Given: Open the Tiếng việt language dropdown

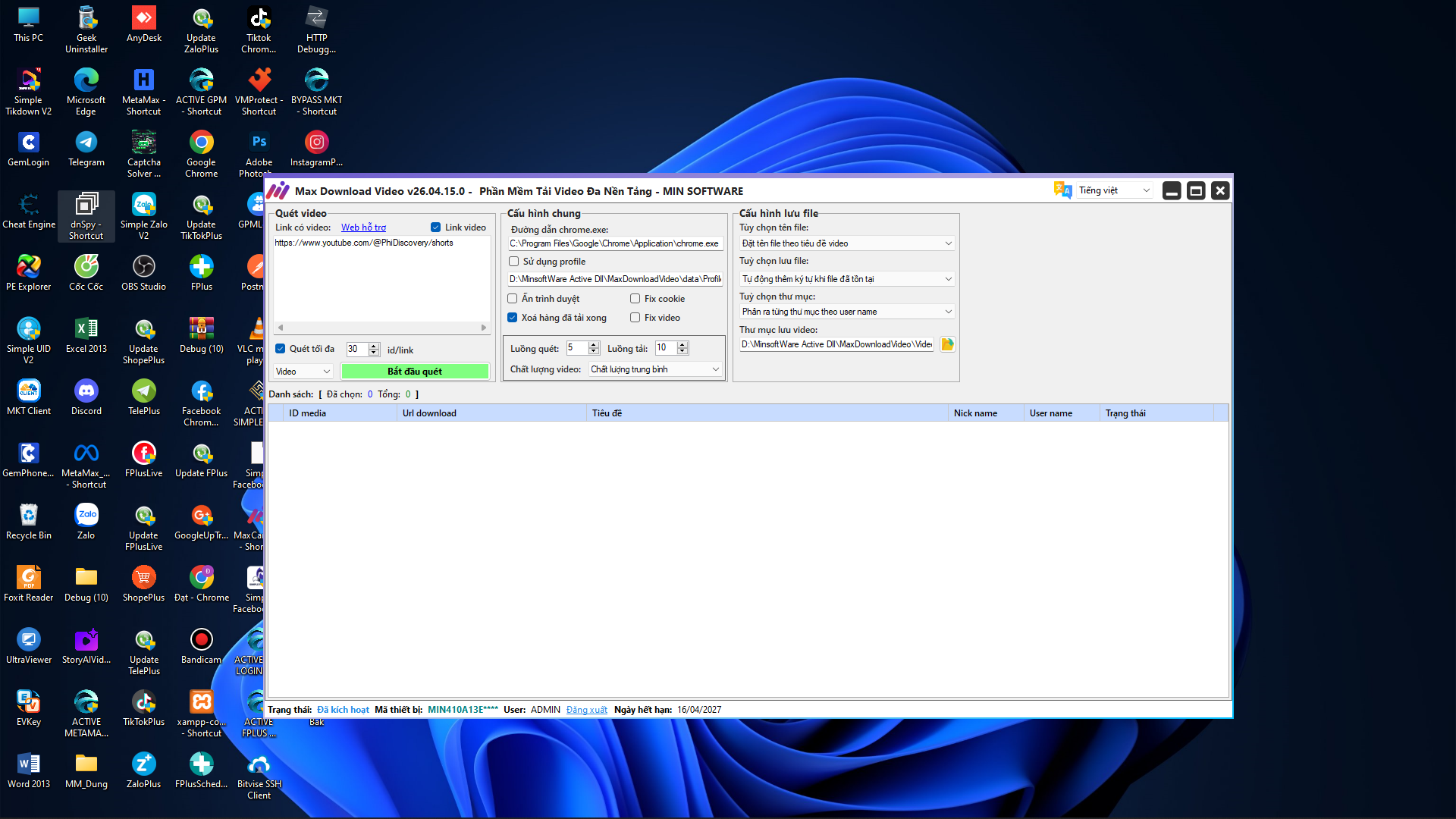Looking at the screenshot, I should 1114,190.
